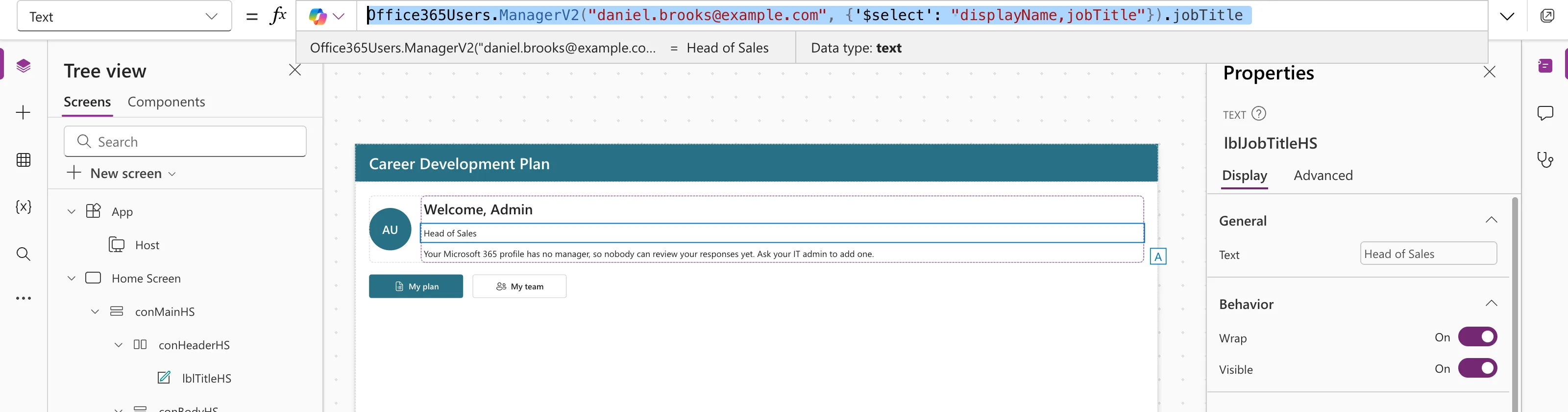This screenshot has height=412, width=1568.
Task: Click the Head of Sales label on canvas
Action: pos(782,233)
